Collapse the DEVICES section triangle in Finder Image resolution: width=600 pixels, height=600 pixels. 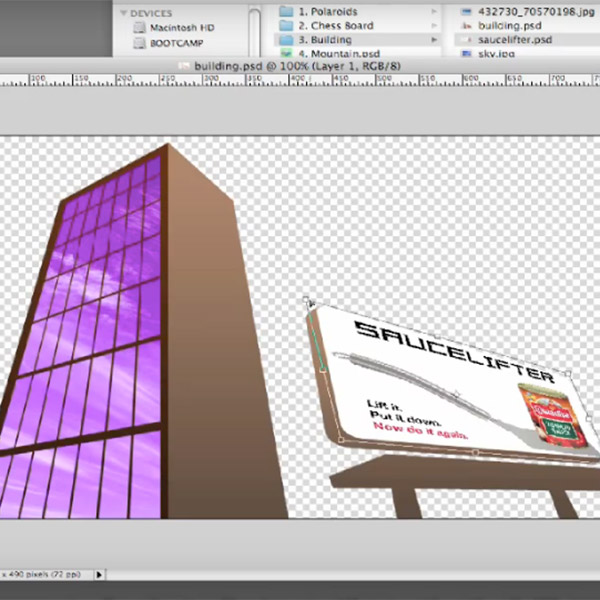tap(123, 13)
